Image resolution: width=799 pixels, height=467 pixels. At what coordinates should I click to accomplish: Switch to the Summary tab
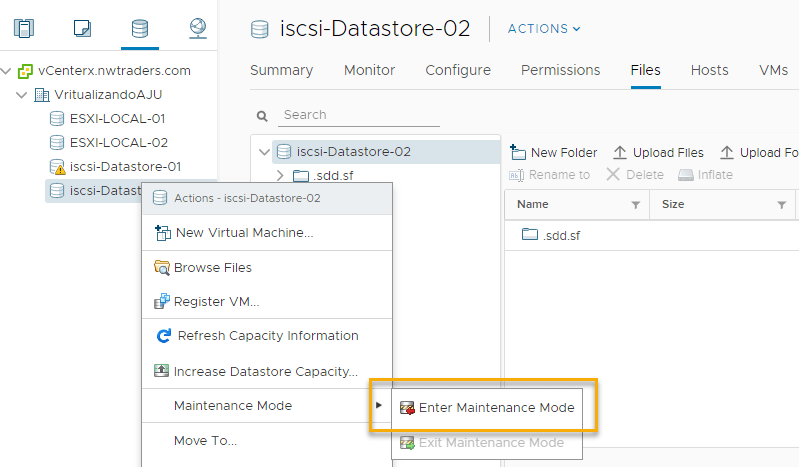(281, 70)
